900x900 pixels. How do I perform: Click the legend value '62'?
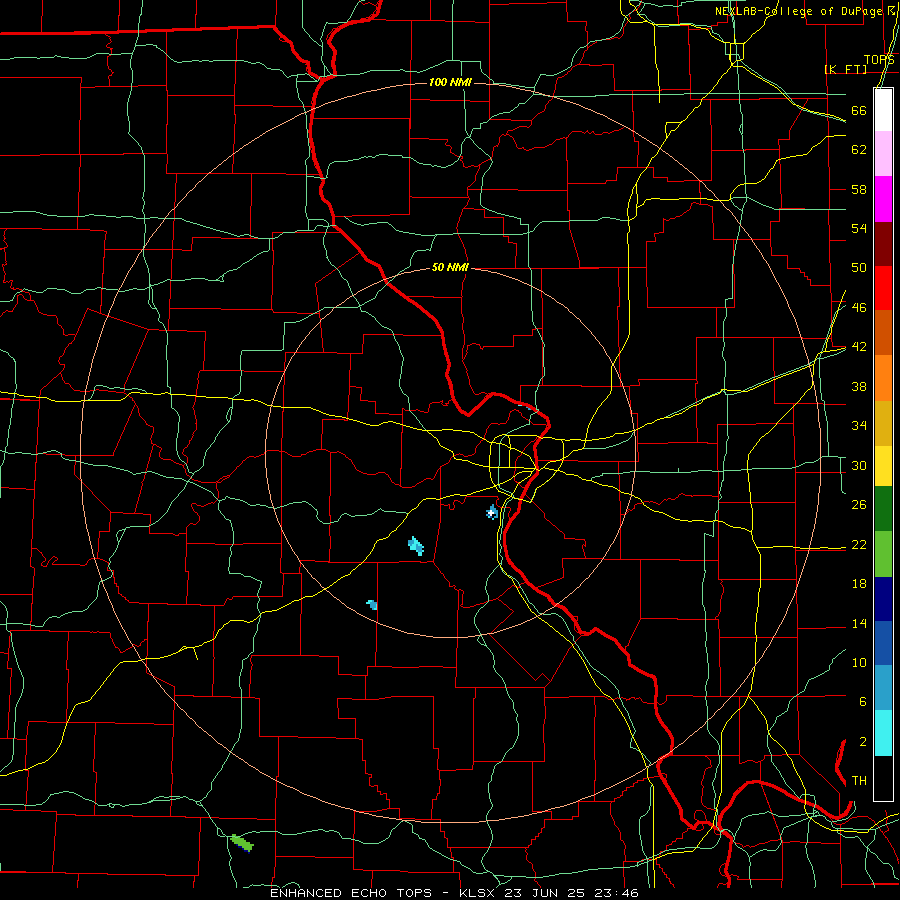pyautogui.click(x=859, y=150)
